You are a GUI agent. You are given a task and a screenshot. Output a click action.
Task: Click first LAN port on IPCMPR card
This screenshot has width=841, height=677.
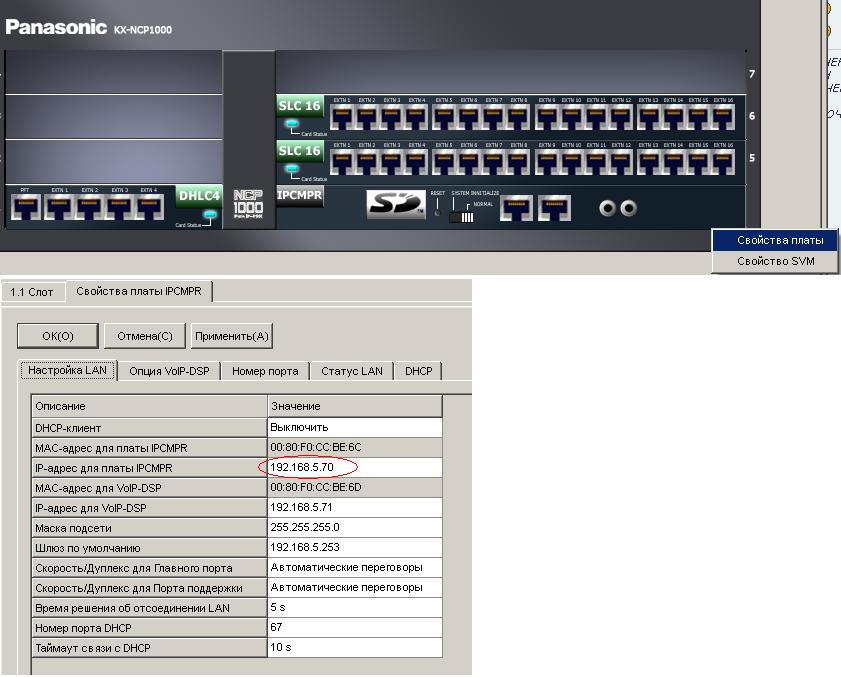[516, 208]
